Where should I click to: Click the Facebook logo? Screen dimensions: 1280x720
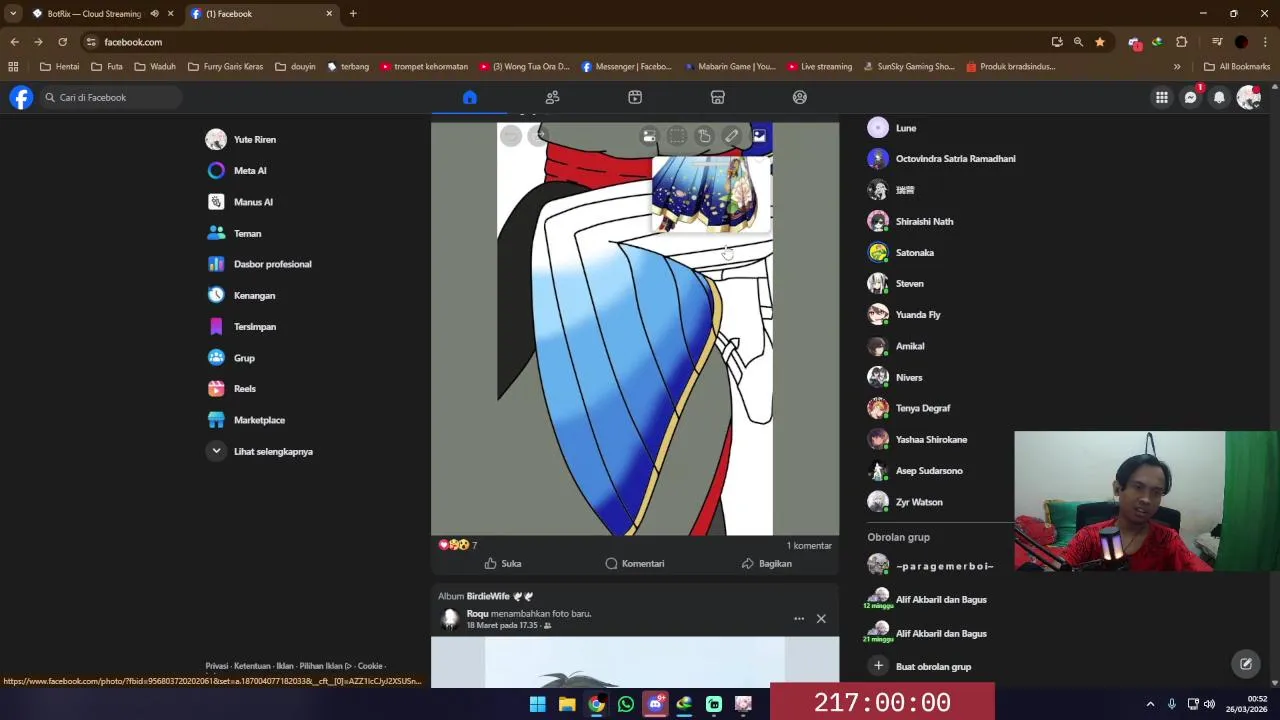pos(21,97)
